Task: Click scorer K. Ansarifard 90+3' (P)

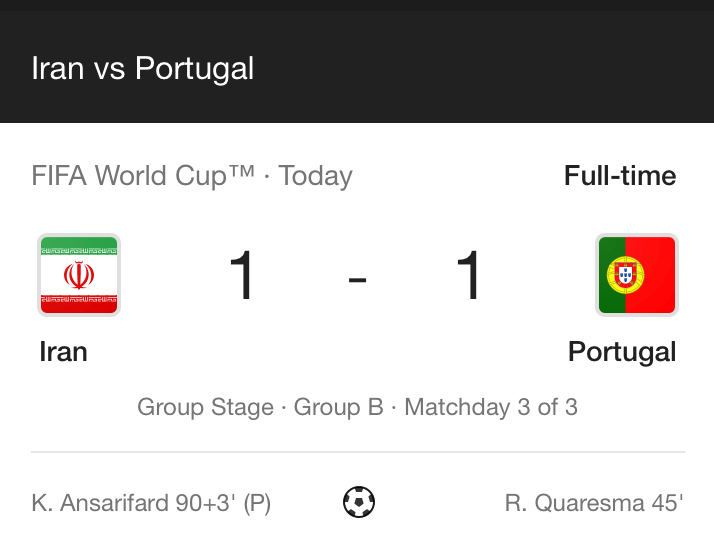Action: pos(151,503)
